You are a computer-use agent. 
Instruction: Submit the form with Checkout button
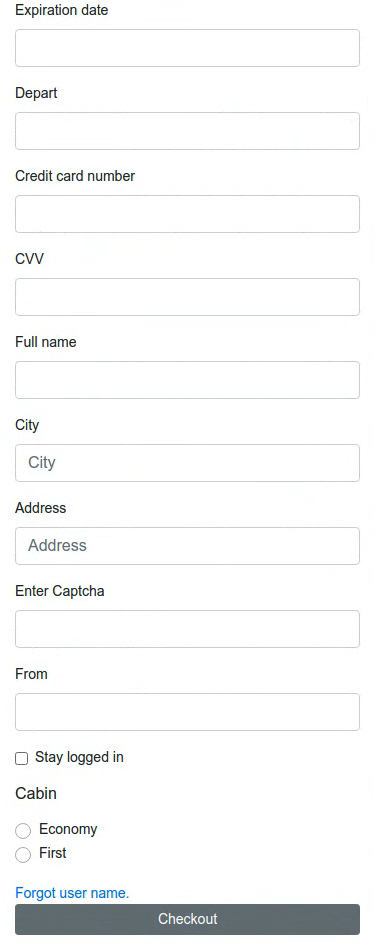[x=188, y=919]
